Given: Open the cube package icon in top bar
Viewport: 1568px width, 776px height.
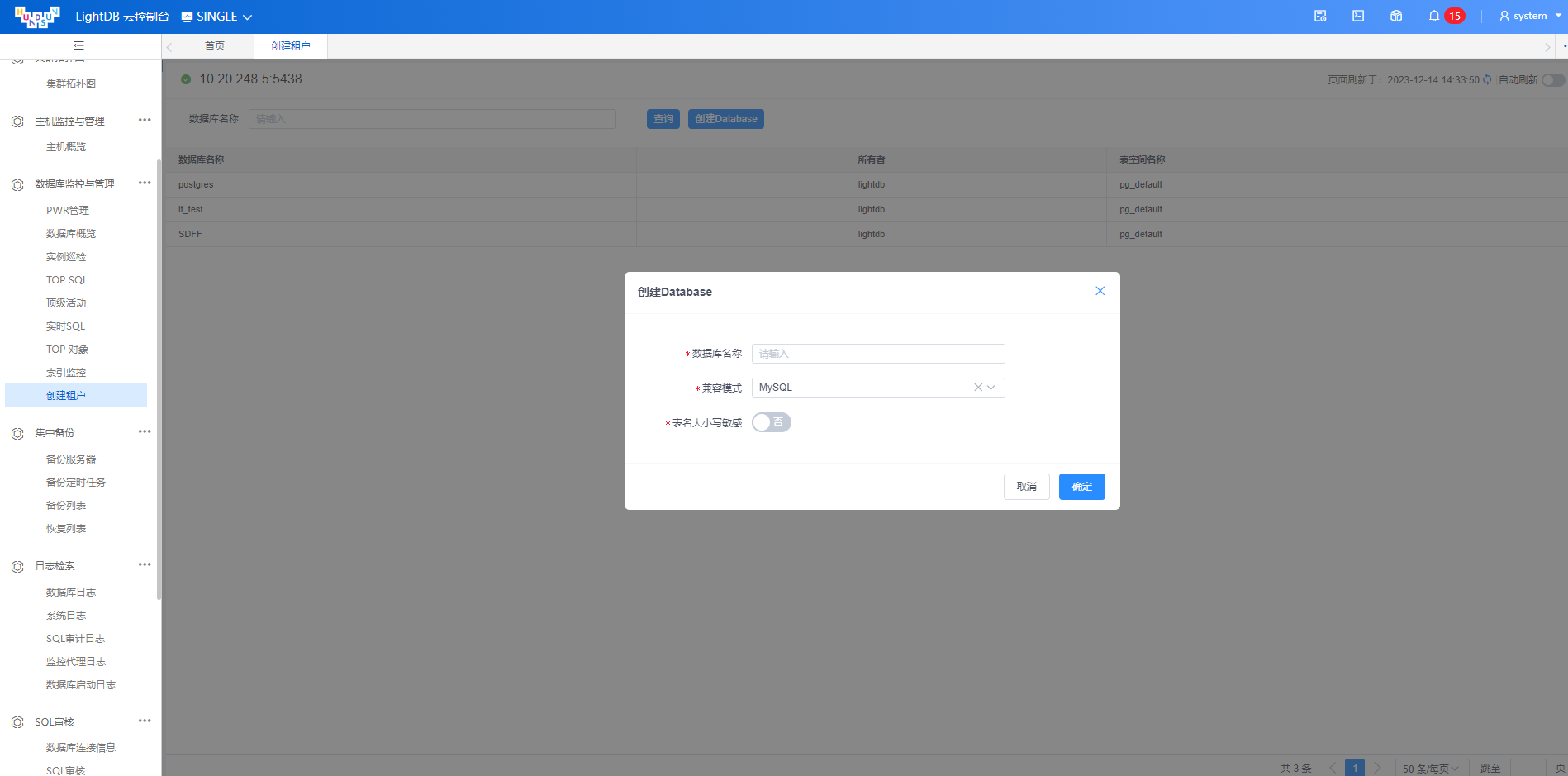Looking at the screenshot, I should [1396, 16].
